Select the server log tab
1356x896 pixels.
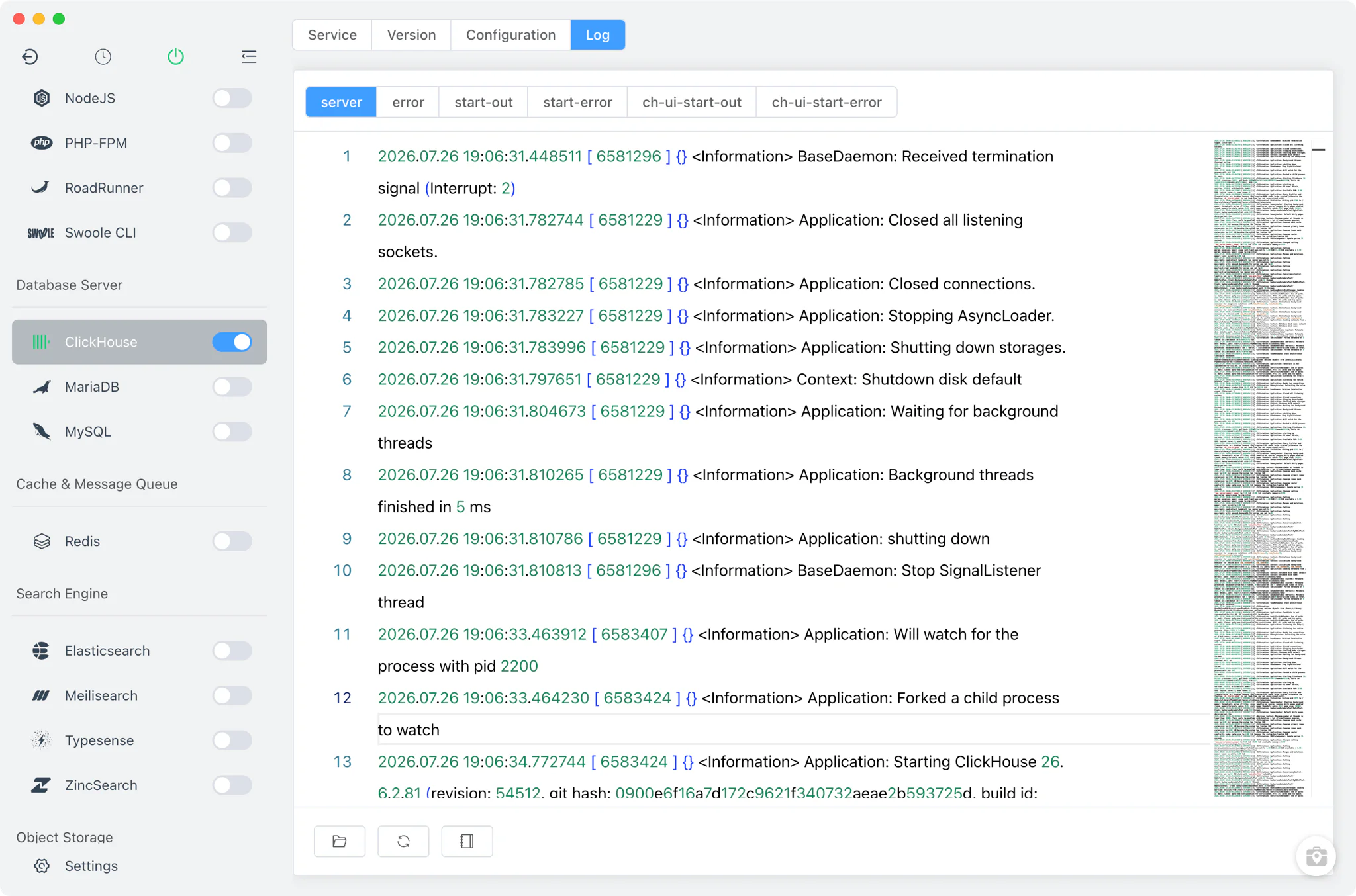341,103
